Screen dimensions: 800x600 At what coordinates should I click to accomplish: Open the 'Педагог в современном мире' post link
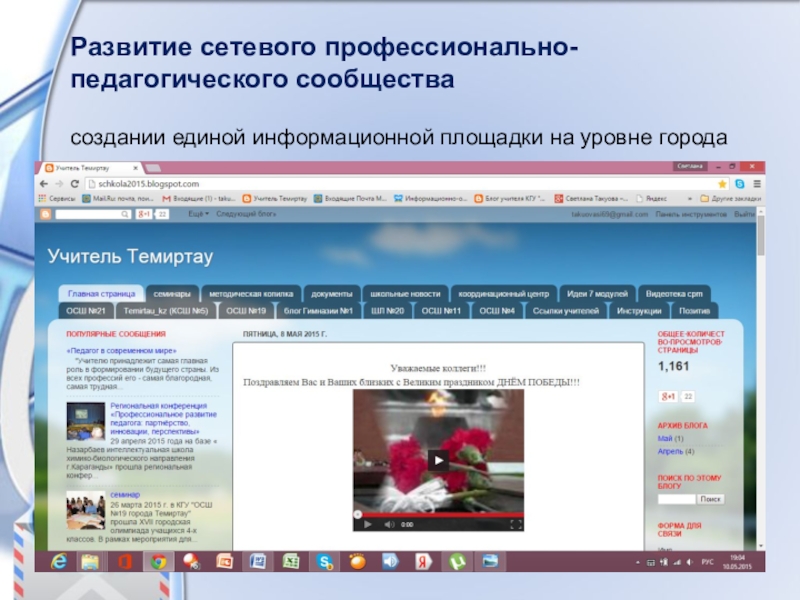tap(122, 351)
